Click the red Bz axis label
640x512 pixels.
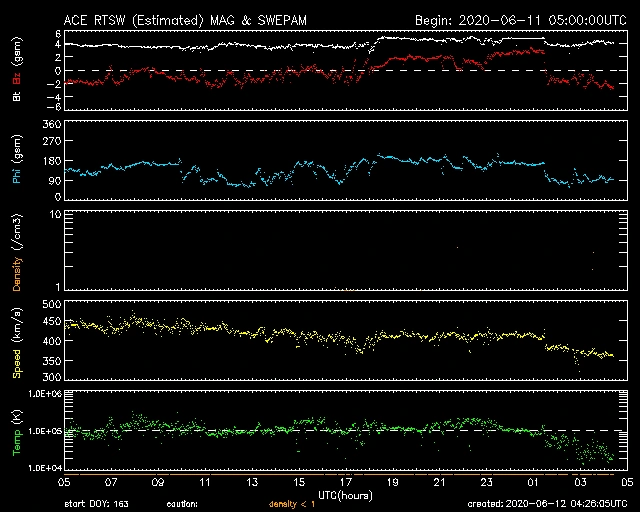pyautogui.click(x=17, y=78)
